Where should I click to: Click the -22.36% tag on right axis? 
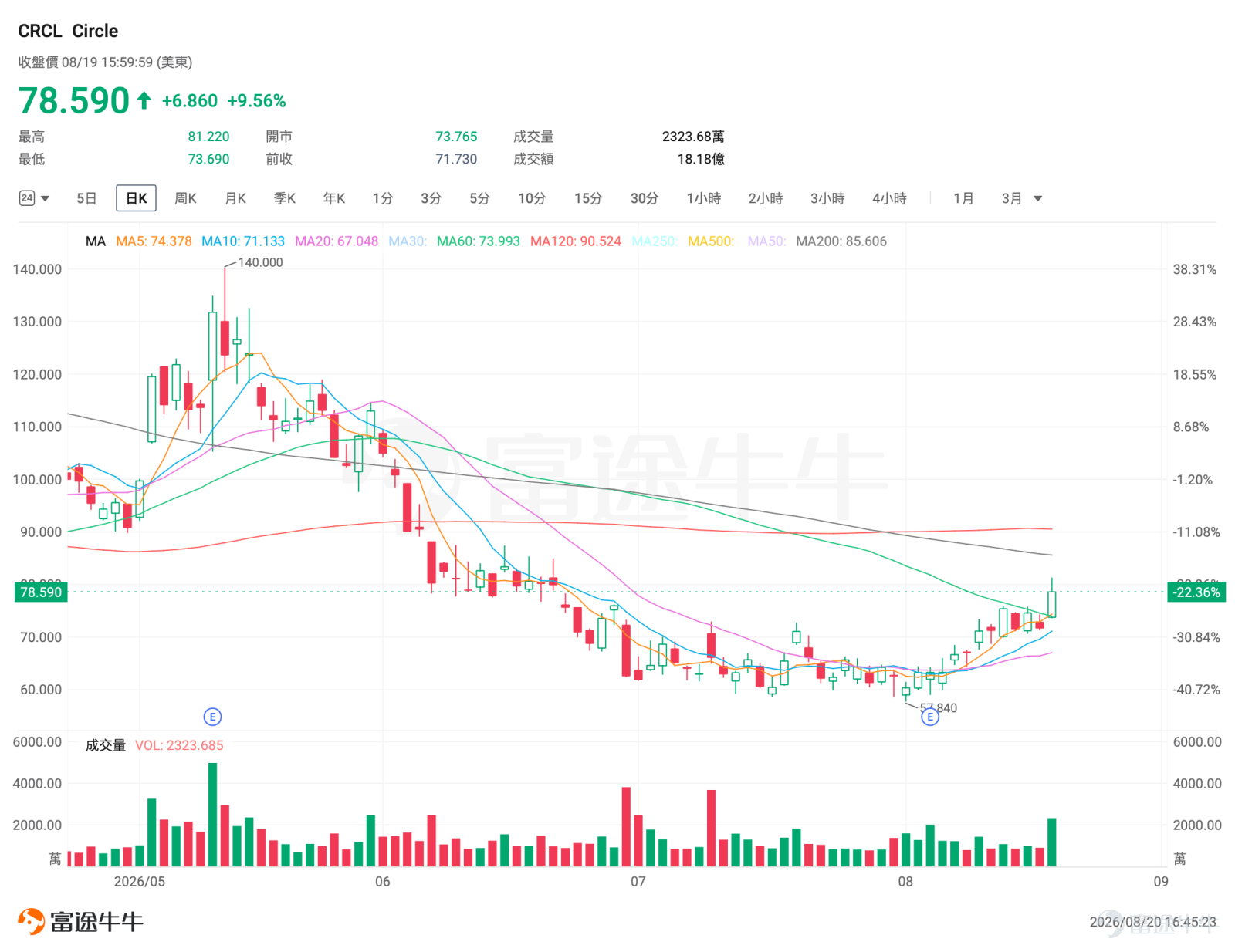(x=1196, y=592)
